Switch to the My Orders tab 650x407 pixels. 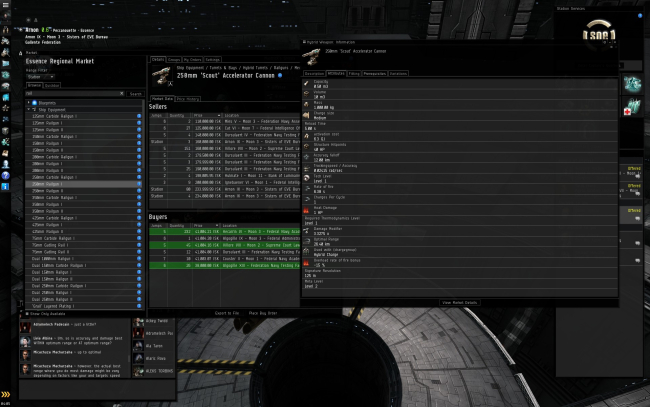(192, 60)
